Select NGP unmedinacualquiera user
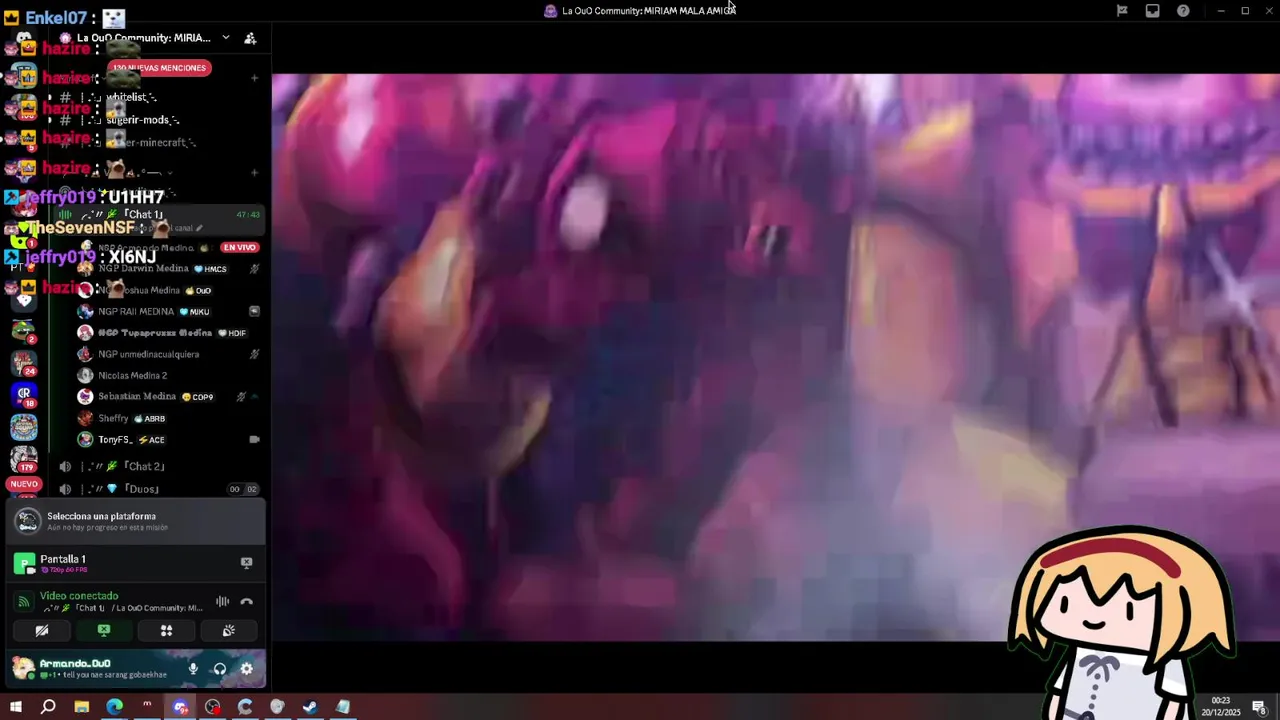Viewport: 1280px width, 720px height. (168, 354)
